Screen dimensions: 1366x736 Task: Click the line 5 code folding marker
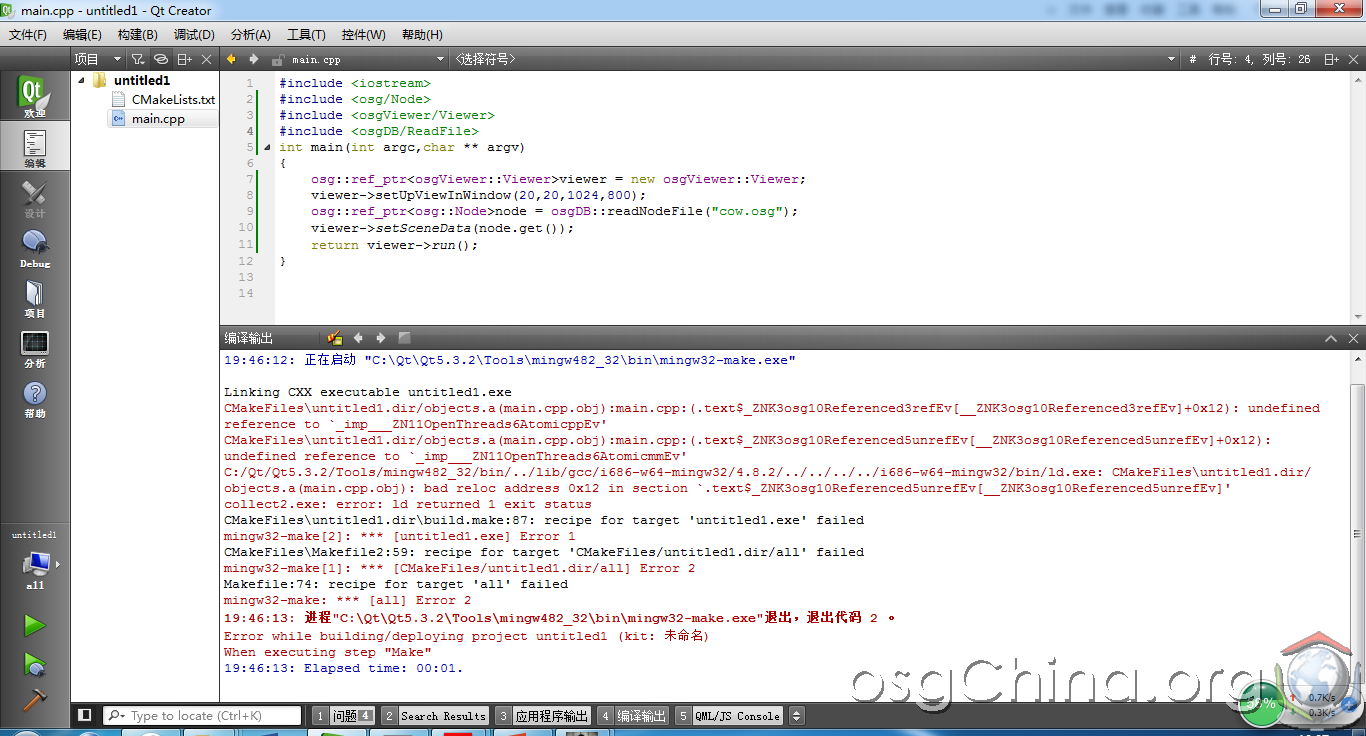(x=267, y=147)
